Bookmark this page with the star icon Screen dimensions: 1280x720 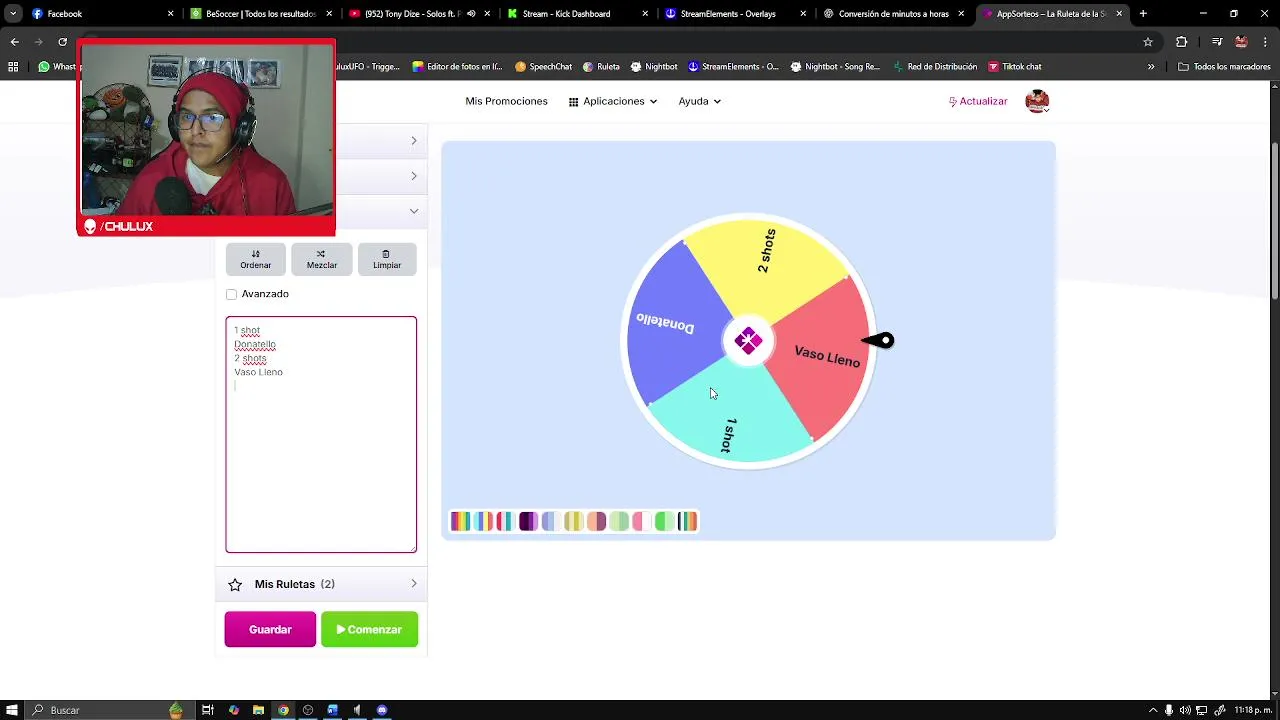tap(1148, 42)
